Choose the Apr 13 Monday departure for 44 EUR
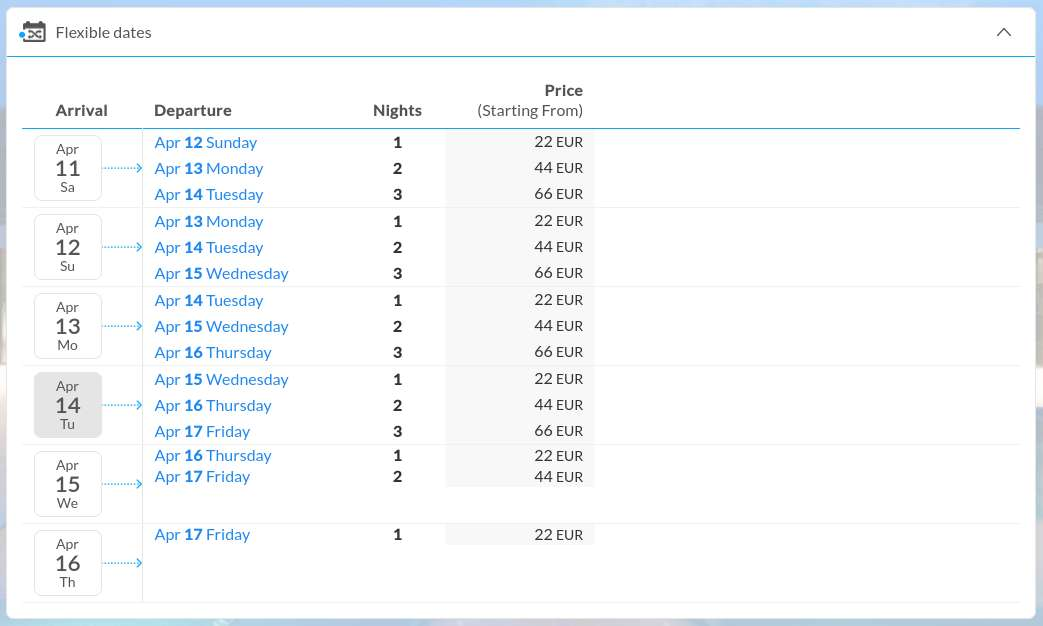This screenshot has height=626, width=1043. pyautogui.click(x=209, y=169)
